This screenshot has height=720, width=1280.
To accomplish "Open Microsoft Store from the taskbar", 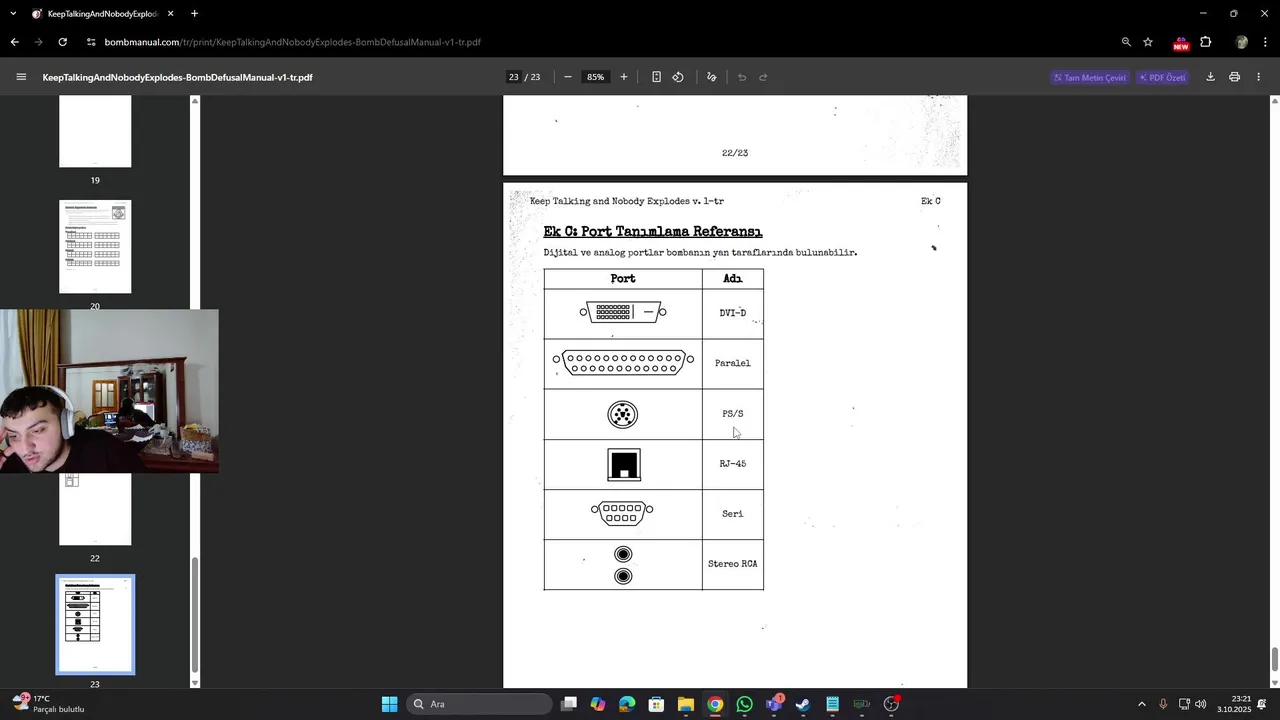I will 656,704.
